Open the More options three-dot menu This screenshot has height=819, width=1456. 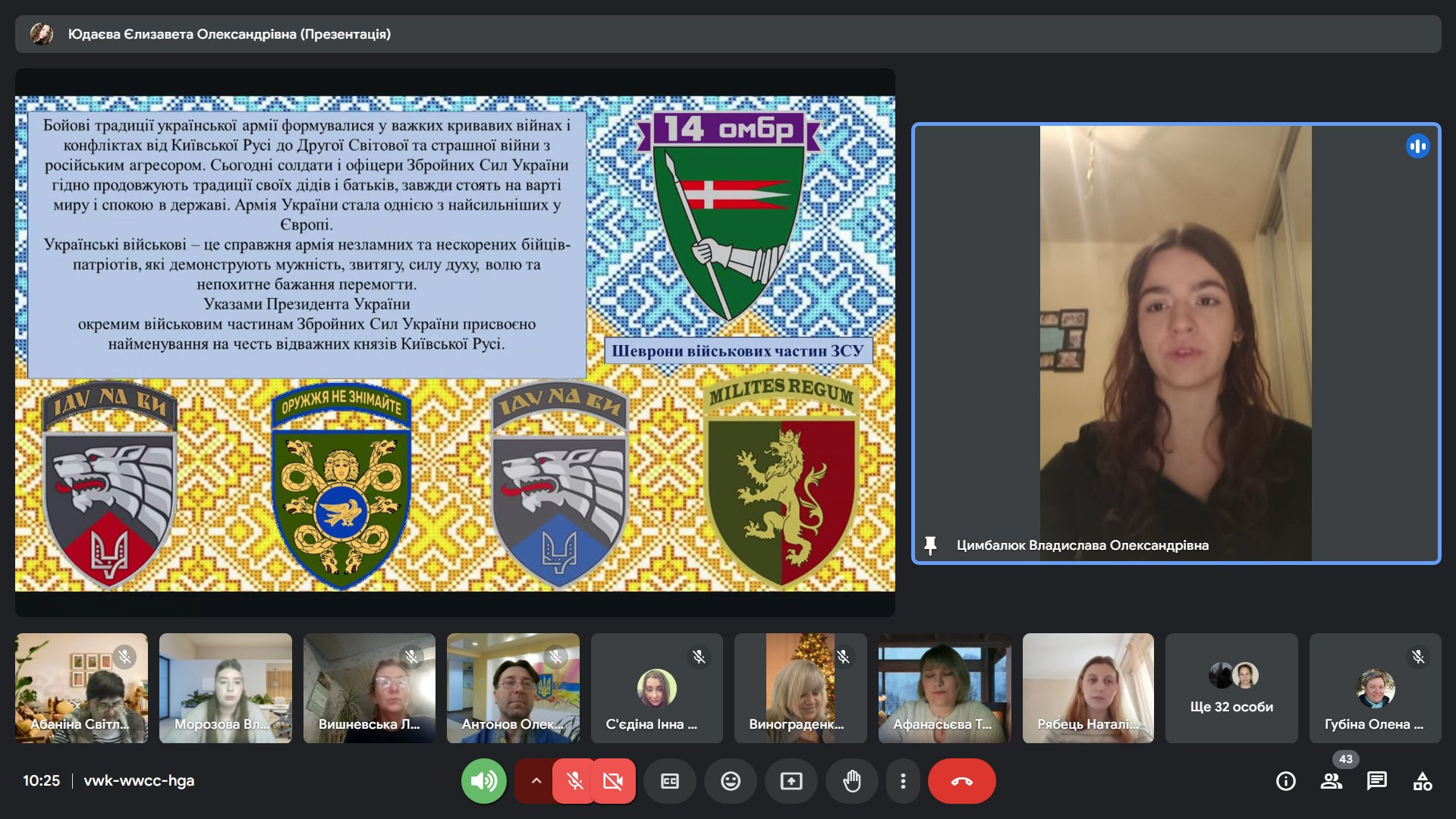coord(903,780)
